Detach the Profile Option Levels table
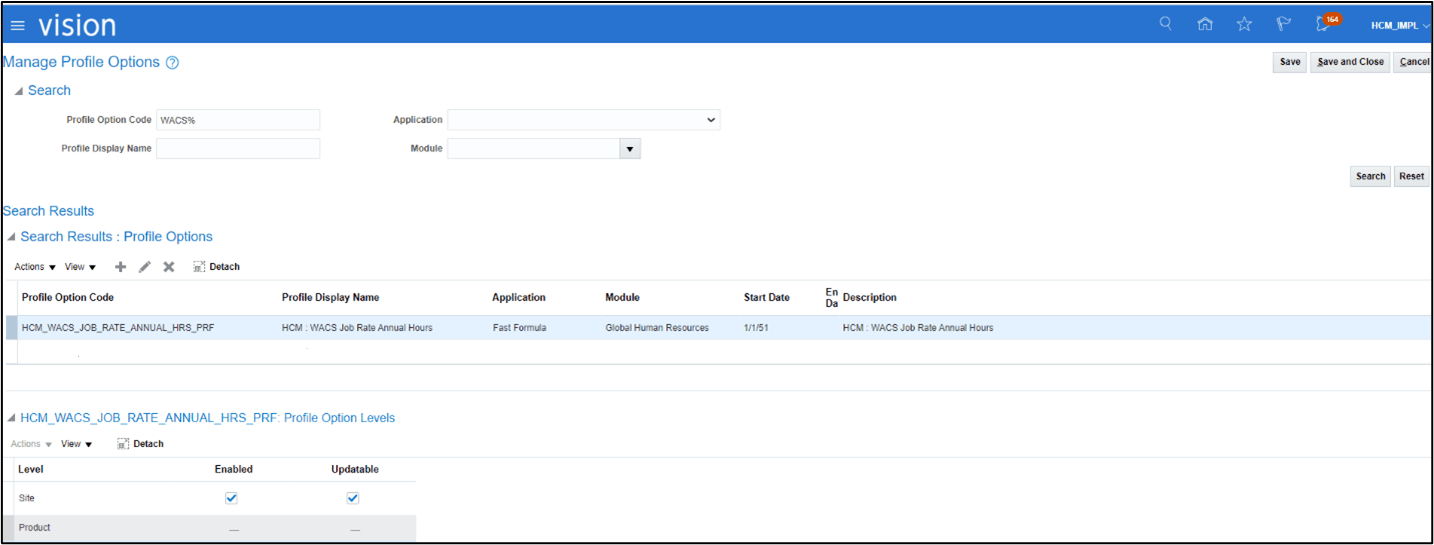 coord(140,444)
